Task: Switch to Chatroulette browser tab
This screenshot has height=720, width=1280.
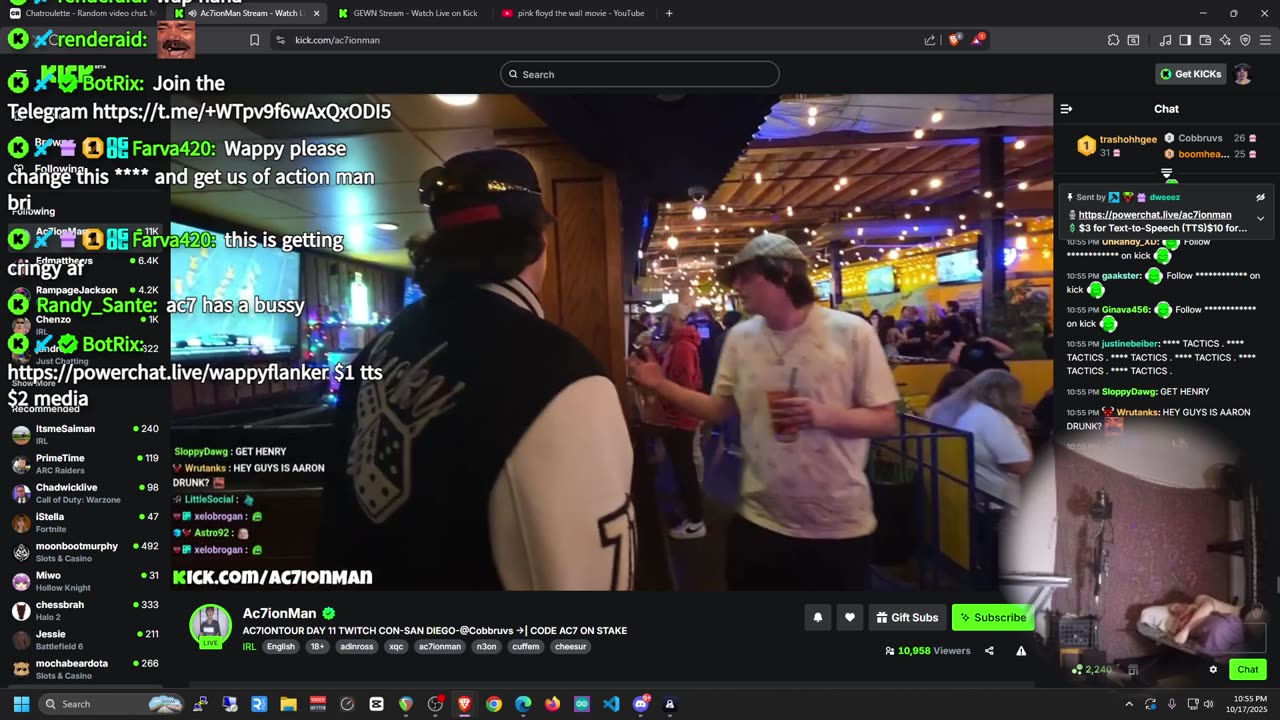Action: click(84, 13)
